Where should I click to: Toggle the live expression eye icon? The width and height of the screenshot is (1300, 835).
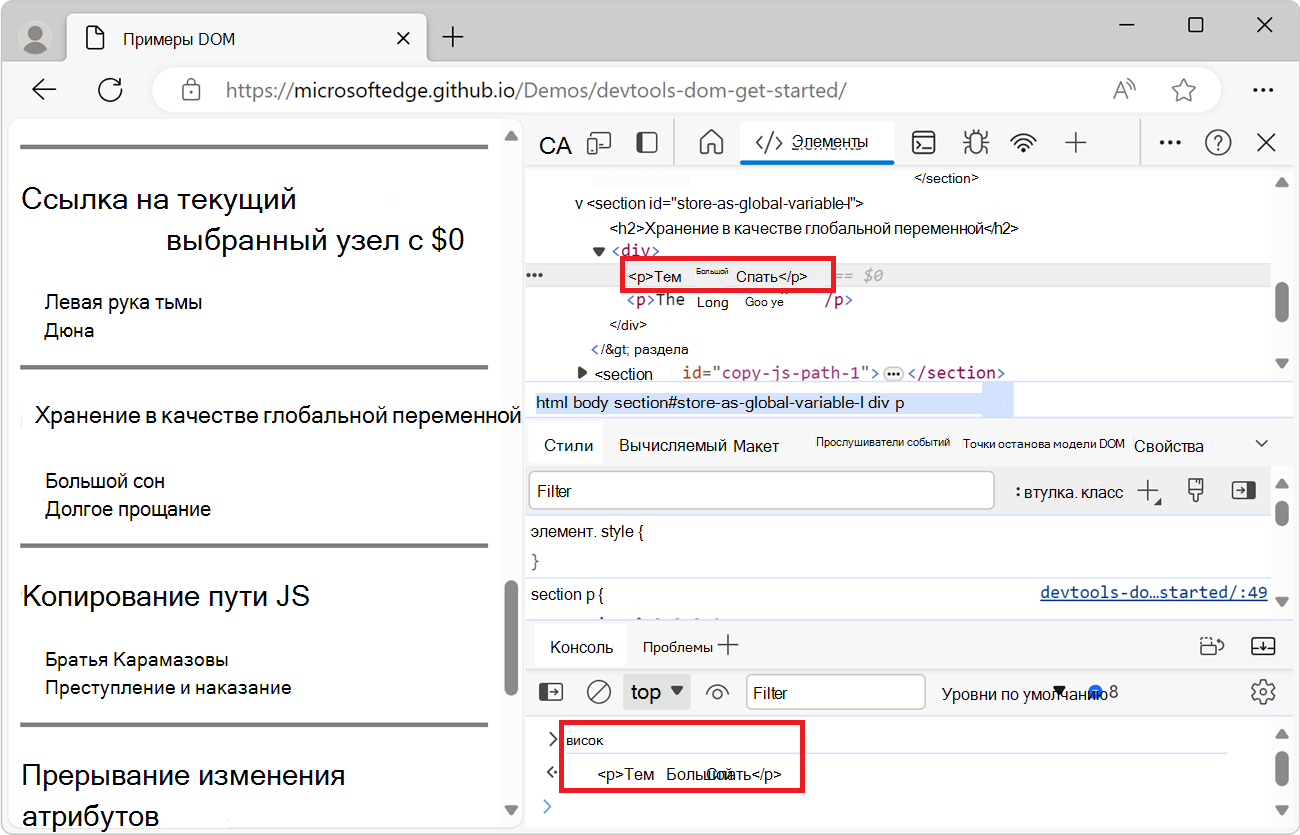click(717, 691)
